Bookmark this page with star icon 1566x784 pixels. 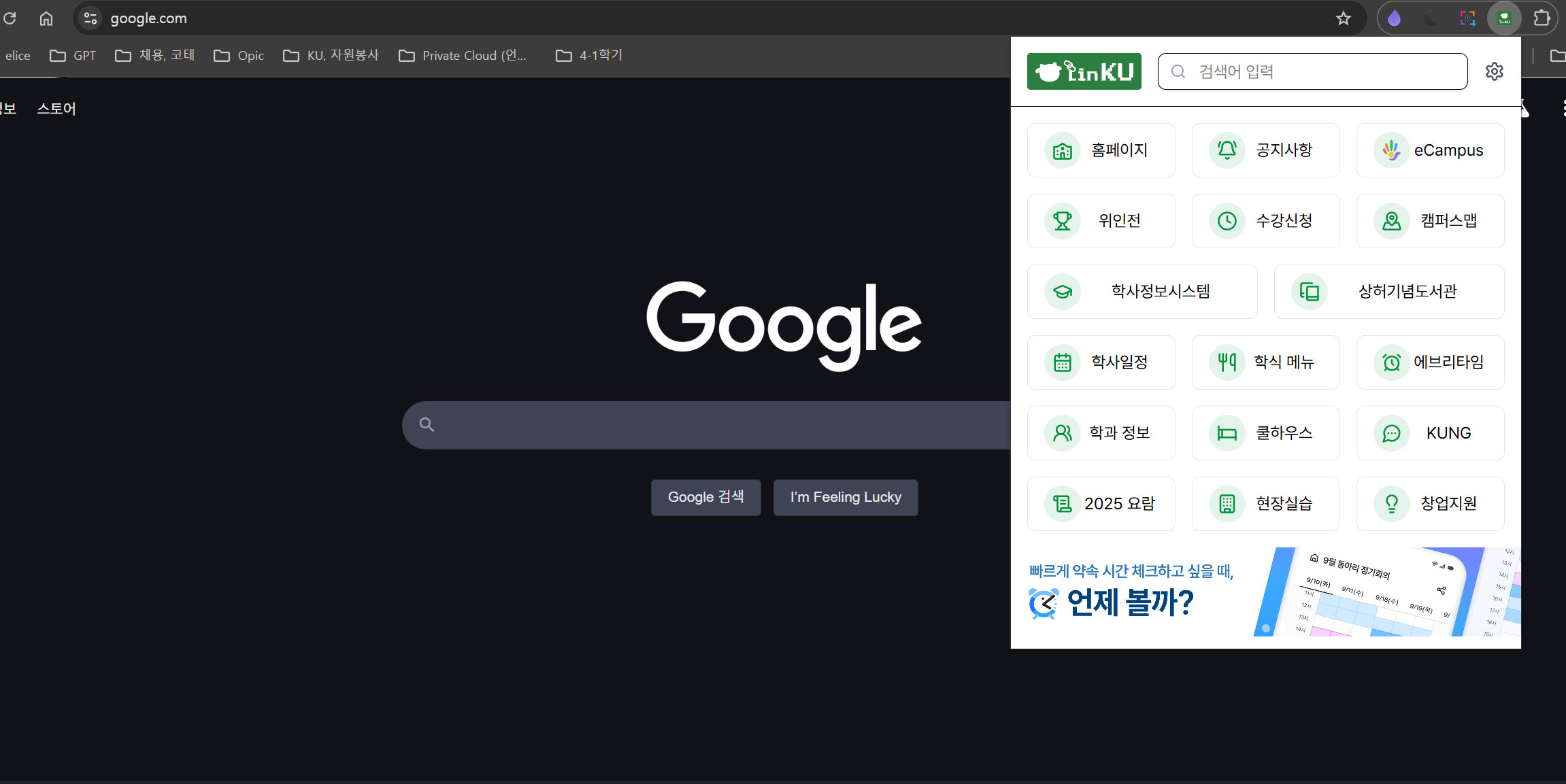1343,18
